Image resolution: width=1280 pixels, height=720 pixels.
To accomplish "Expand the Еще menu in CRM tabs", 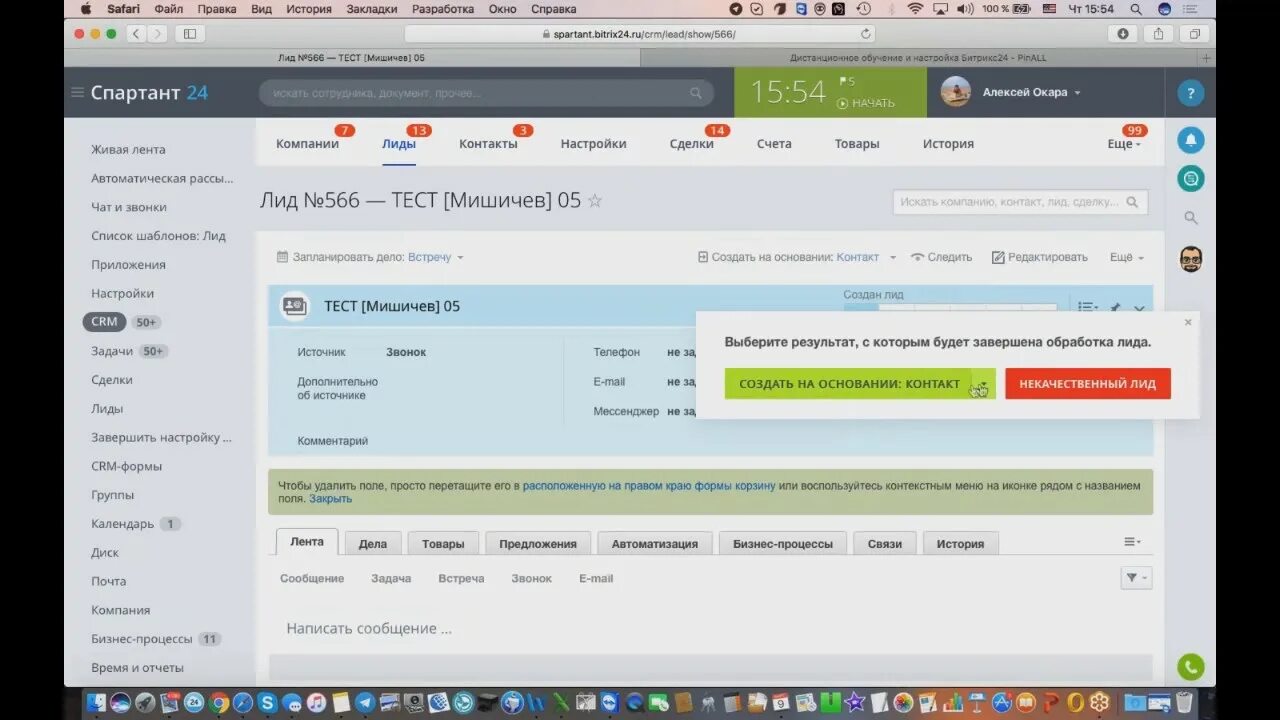I will click(x=1124, y=144).
